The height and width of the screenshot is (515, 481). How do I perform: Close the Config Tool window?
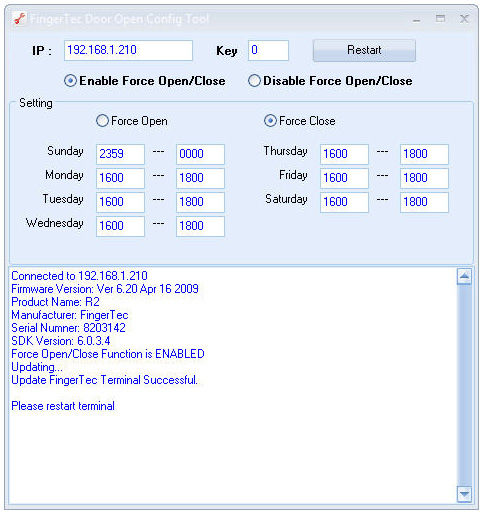click(x=464, y=19)
